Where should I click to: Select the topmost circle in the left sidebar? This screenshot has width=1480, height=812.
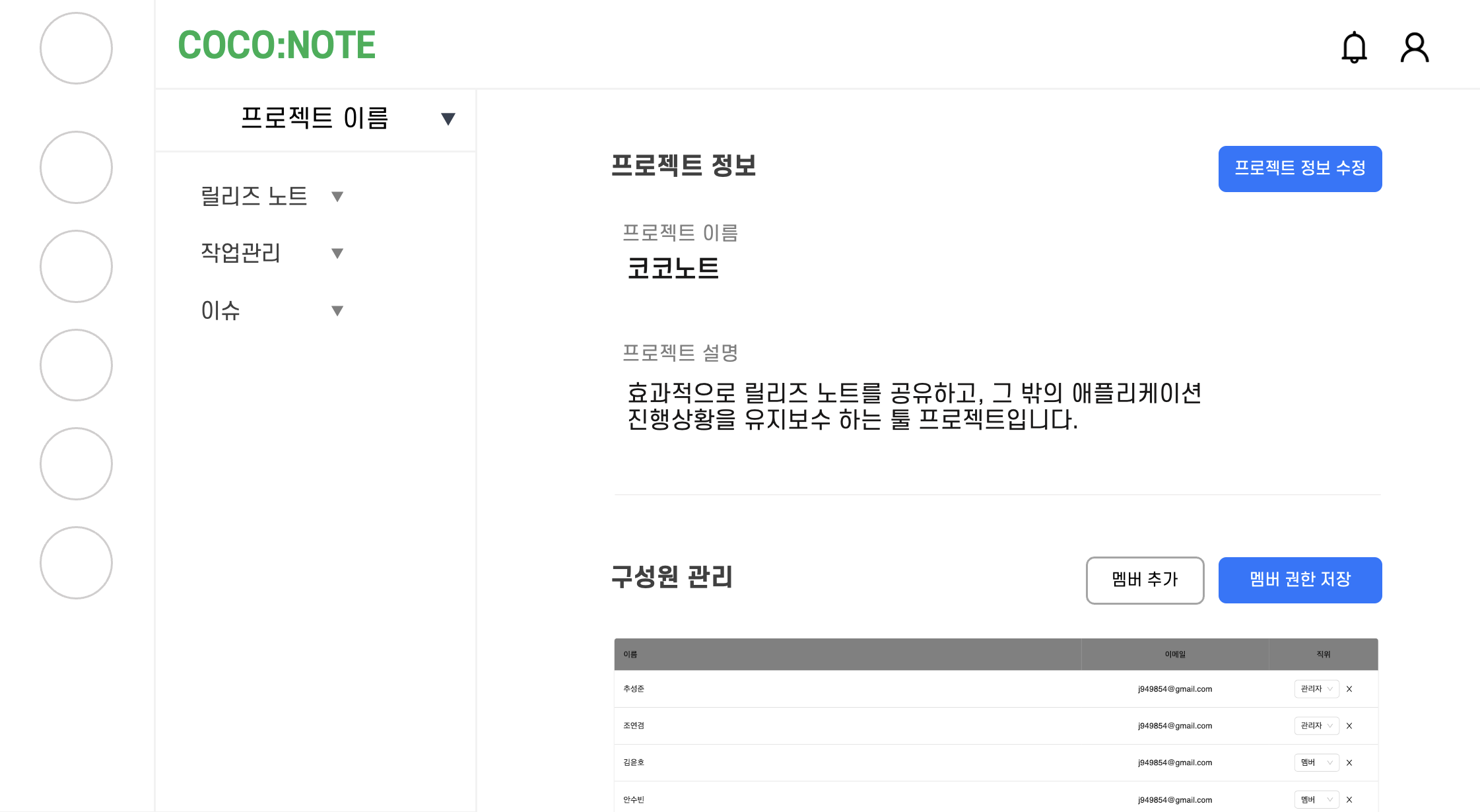(x=76, y=49)
